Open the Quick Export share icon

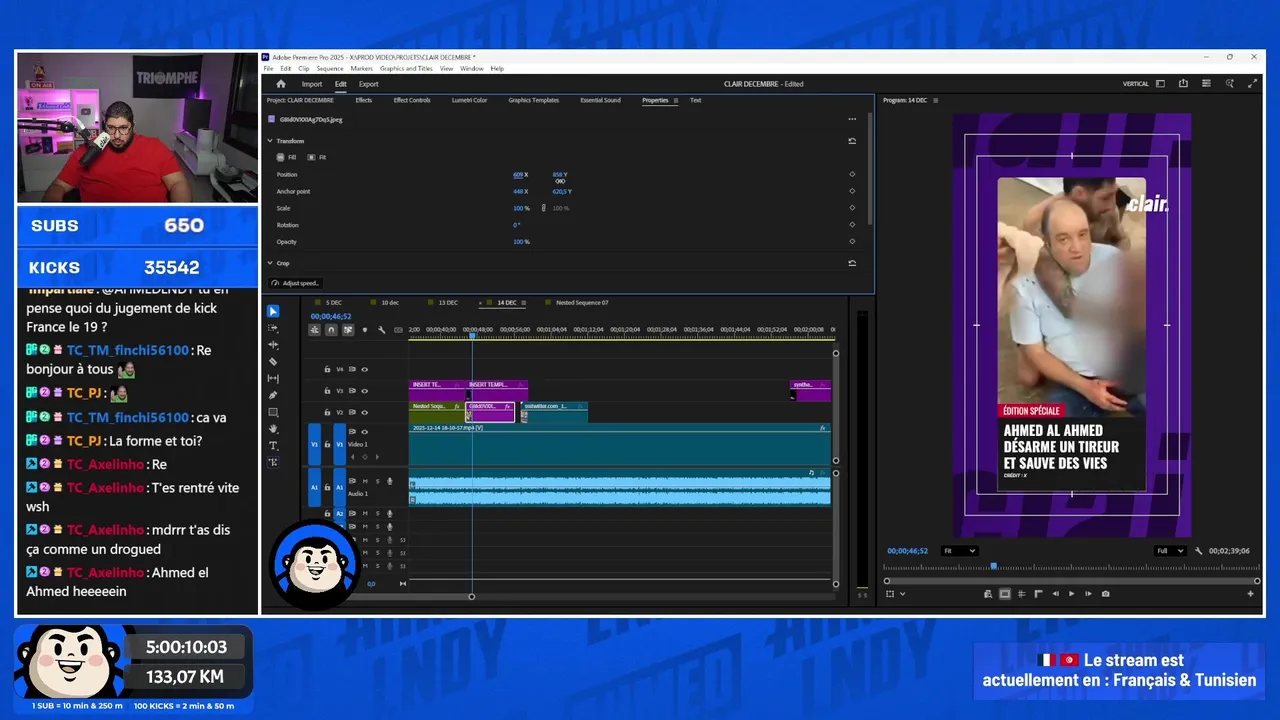click(x=1183, y=84)
